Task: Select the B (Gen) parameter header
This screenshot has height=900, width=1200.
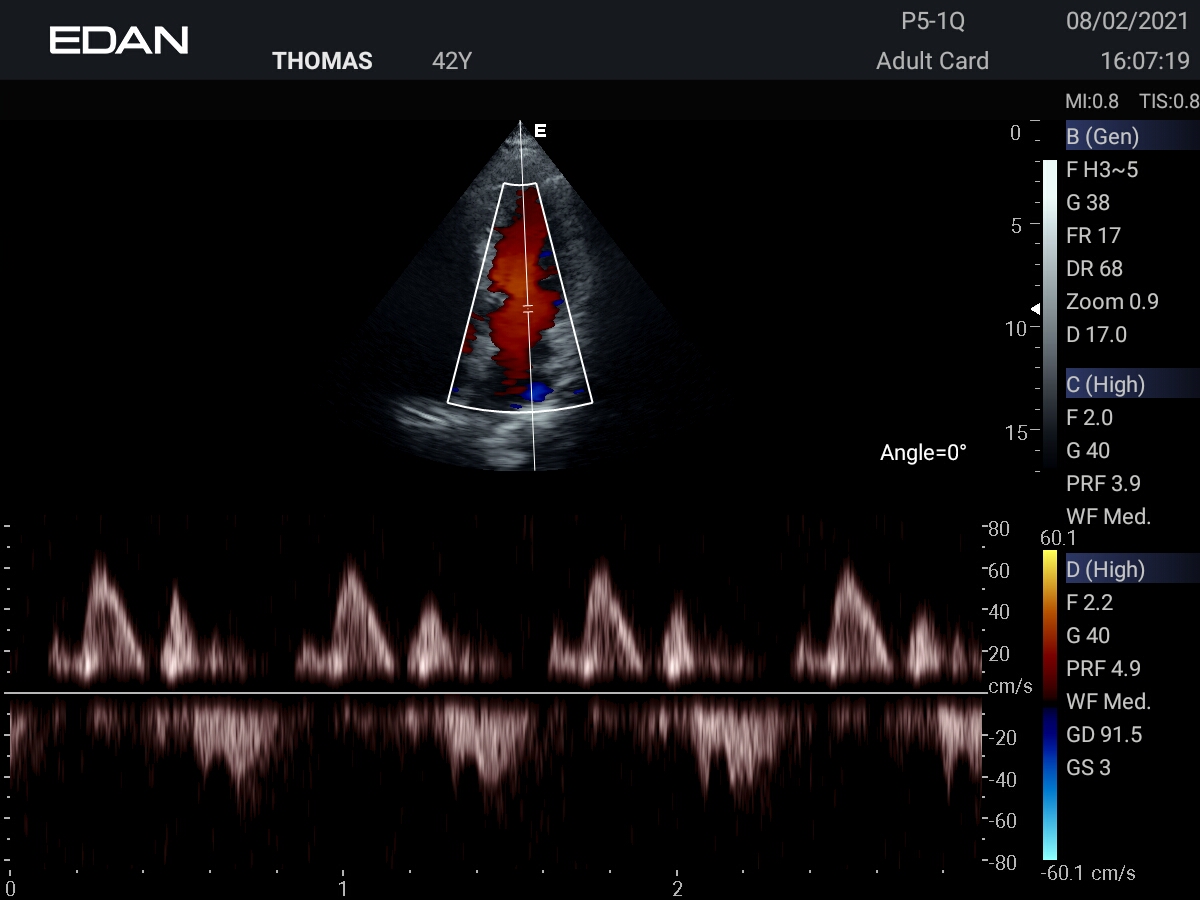Action: click(x=1103, y=137)
